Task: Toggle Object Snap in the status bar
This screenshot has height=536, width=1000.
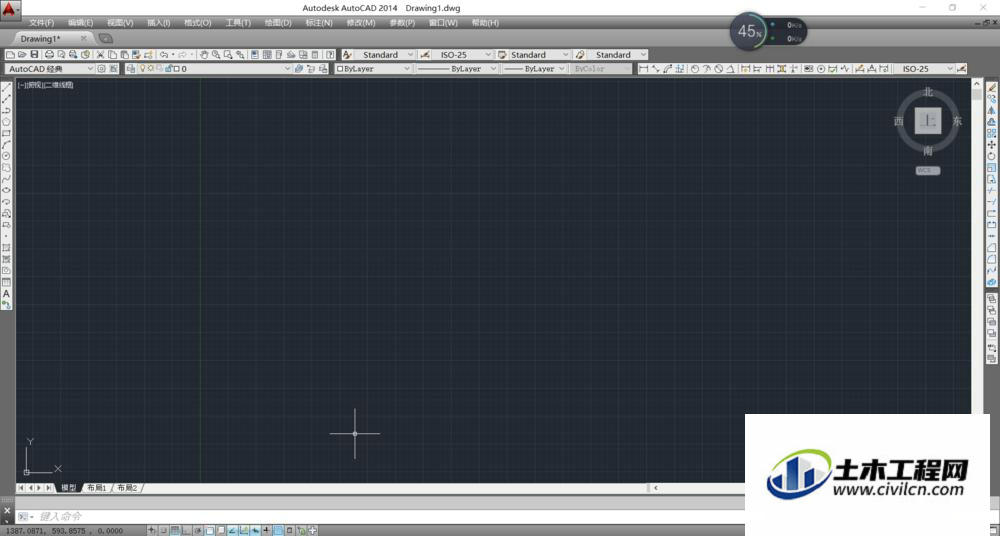Action: [x=209, y=530]
